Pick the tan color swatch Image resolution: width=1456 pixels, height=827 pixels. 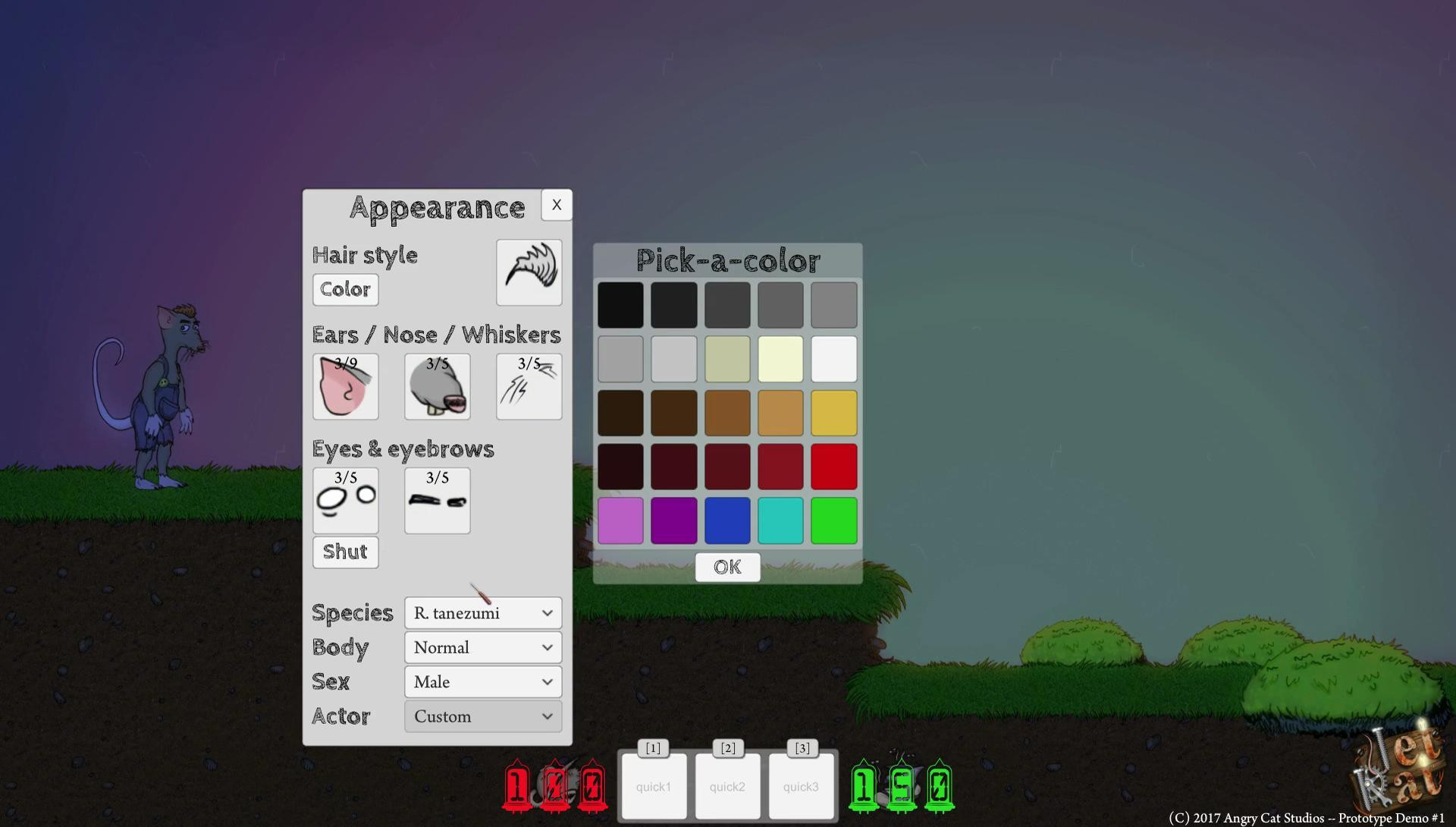[x=780, y=413]
